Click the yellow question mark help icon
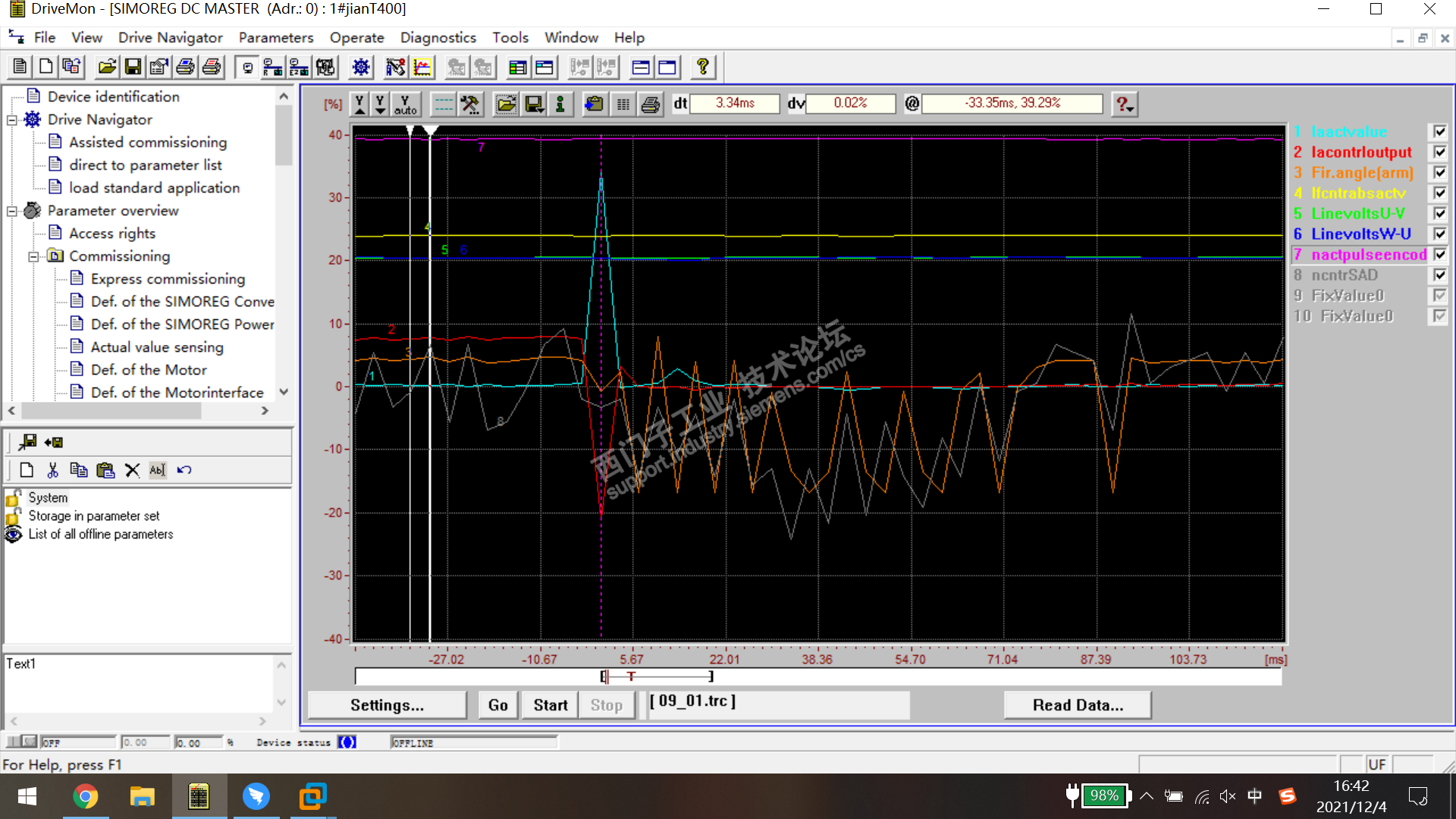 click(x=703, y=67)
